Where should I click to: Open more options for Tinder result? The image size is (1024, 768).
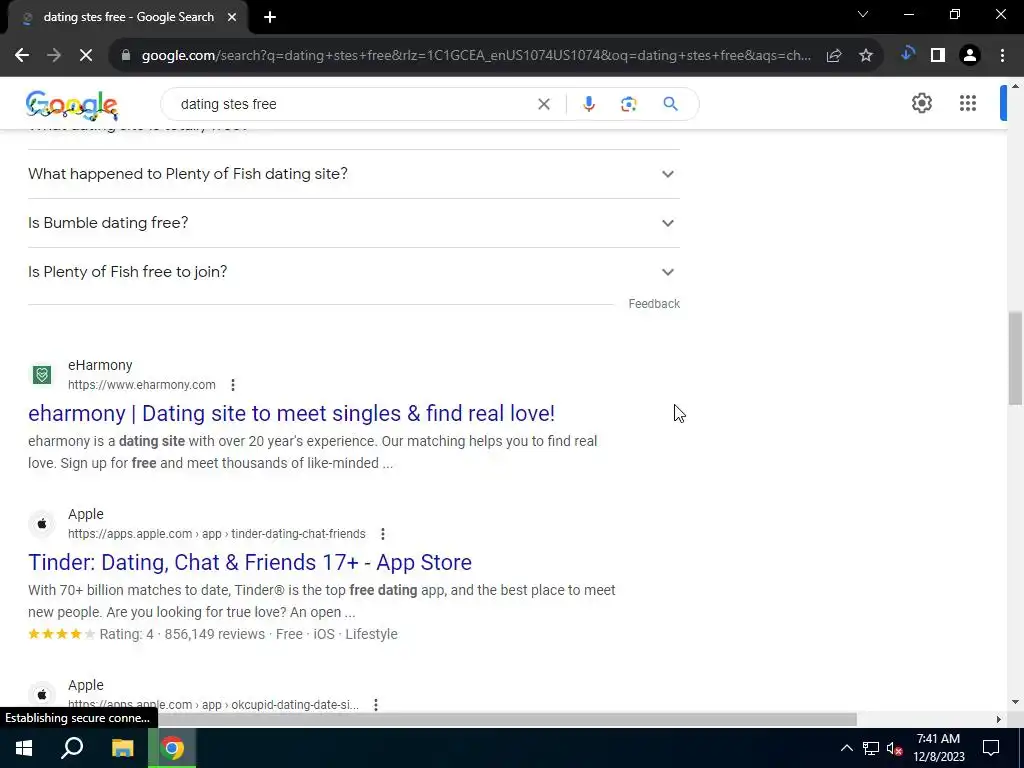[x=383, y=534]
